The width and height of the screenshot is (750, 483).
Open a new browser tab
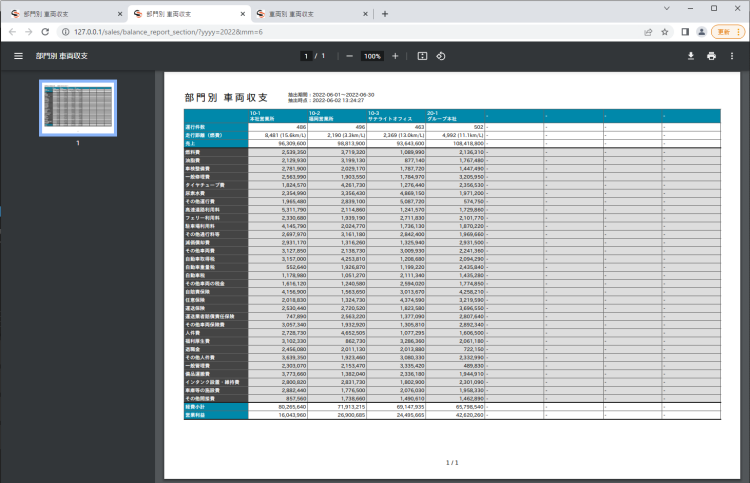pos(385,13)
